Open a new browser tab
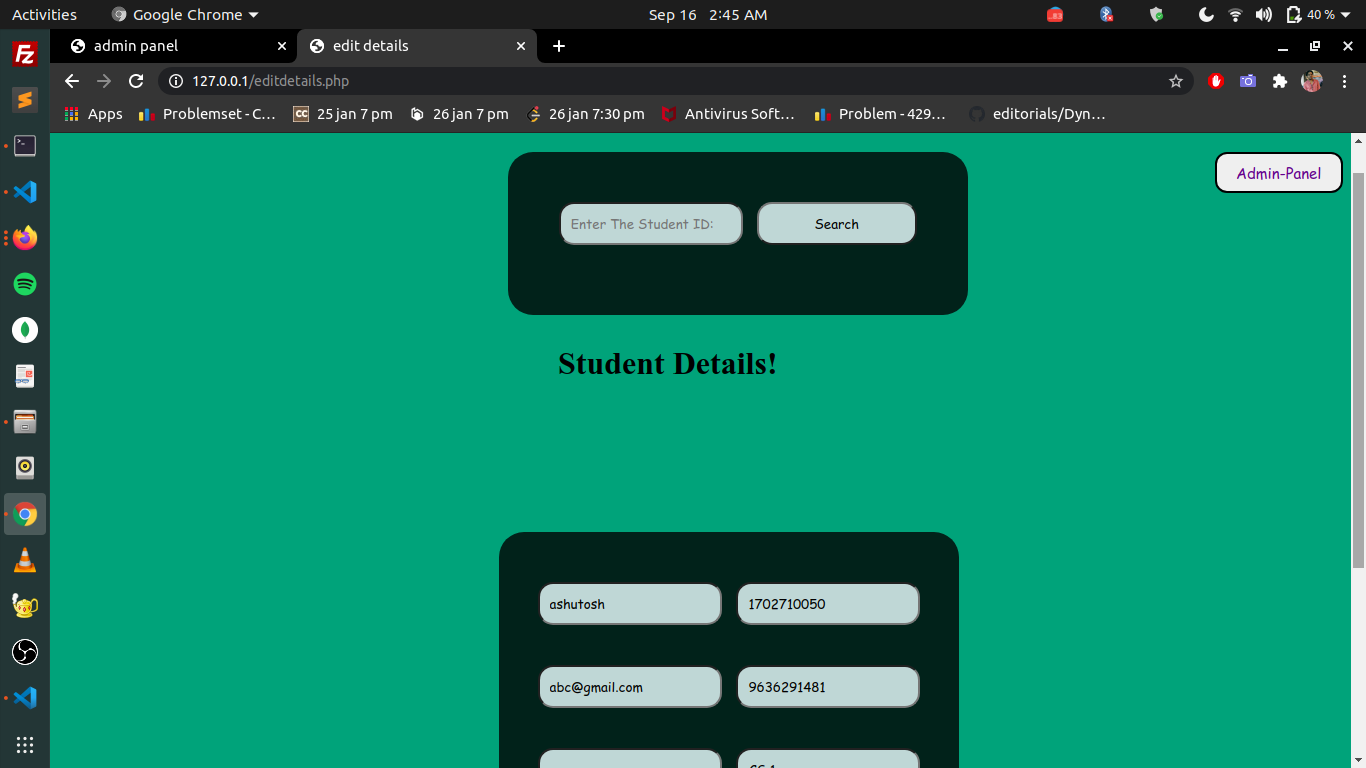The image size is (1366, 768). [x=559, y=46]
